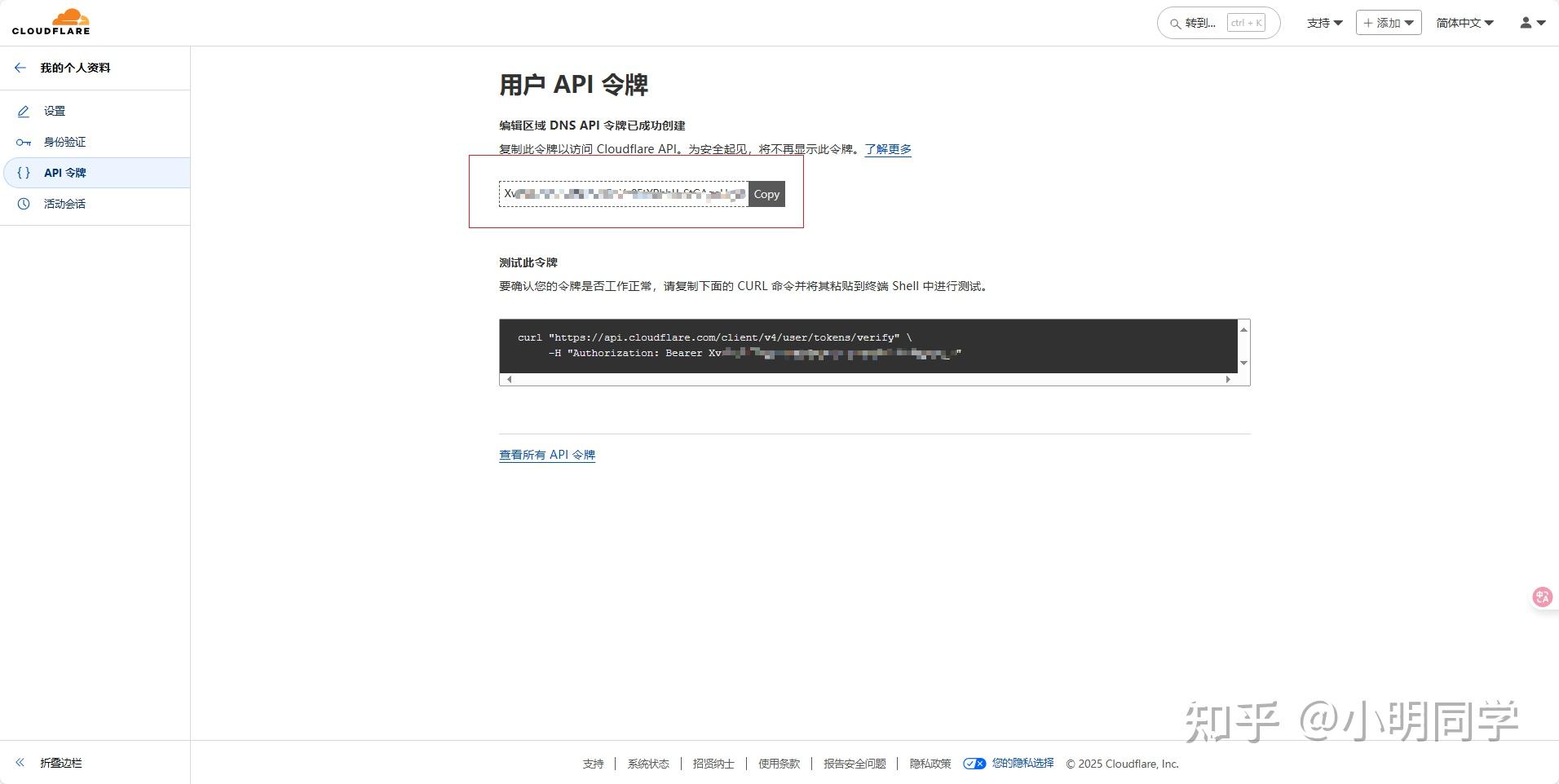Open 设置 via the pencil icon
The image size is (1559, 784).
(24, 111)
